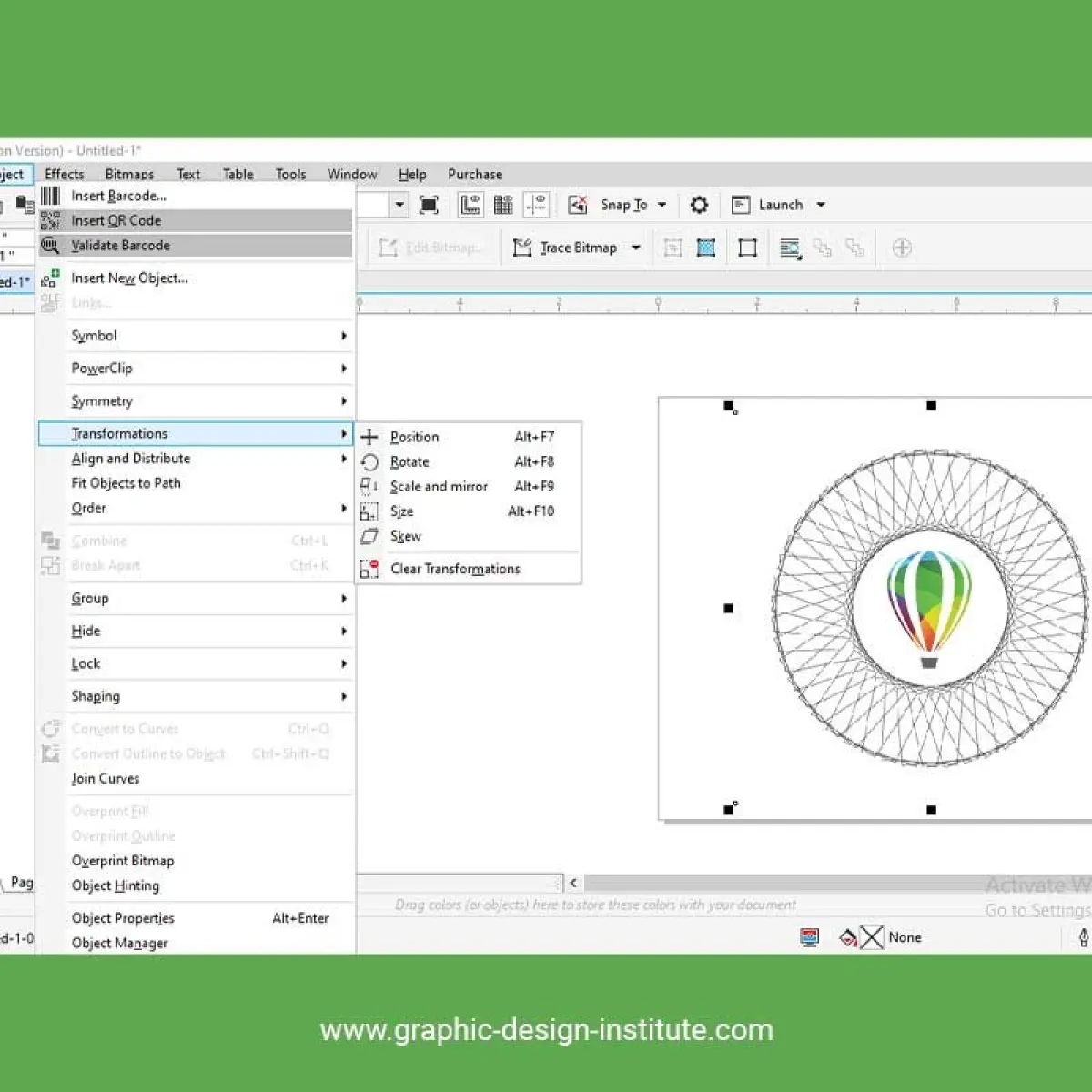Click the no-fill X swatch
1092x1092 pixels.
click(x=872, y=937)
